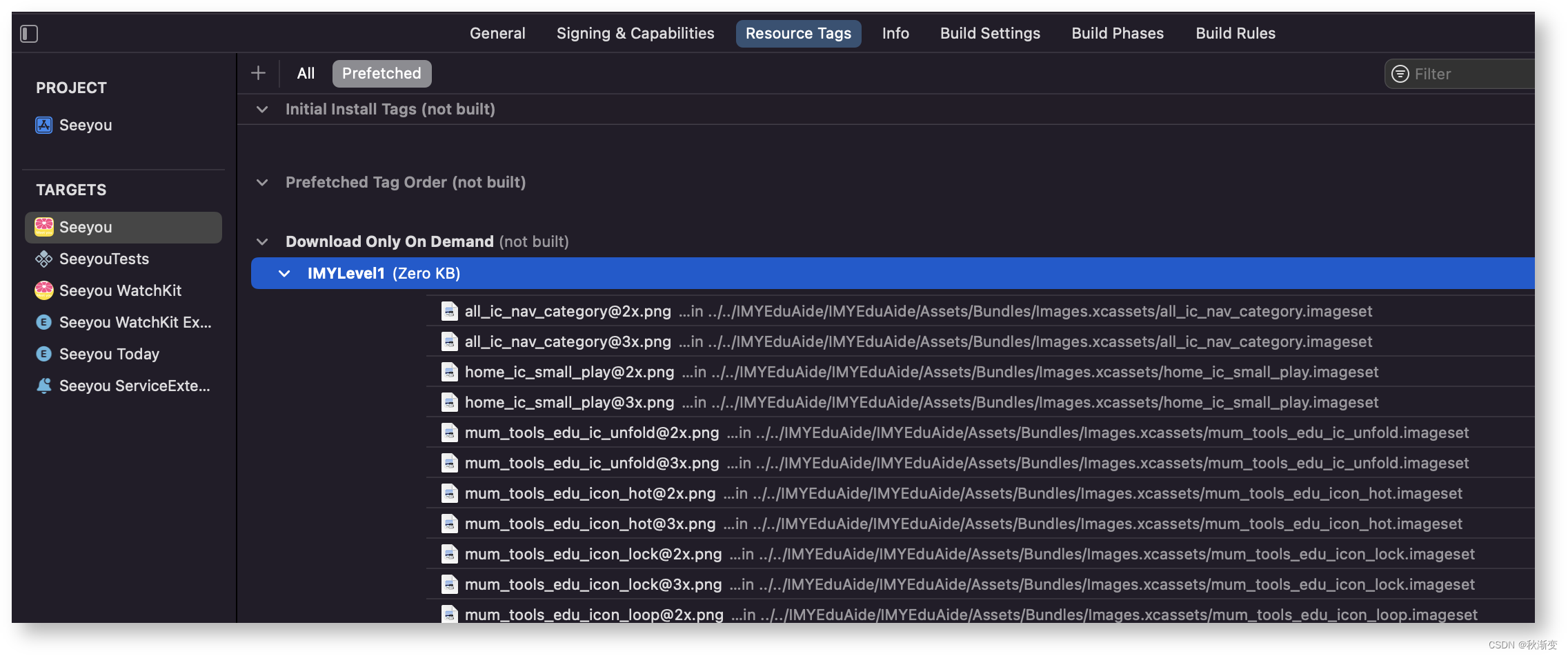Screen dimensions: 1568x656
Task: Click the Seeyou ServiceExtension notification icon
Action: pyautogui.click(x=43, y=386)
